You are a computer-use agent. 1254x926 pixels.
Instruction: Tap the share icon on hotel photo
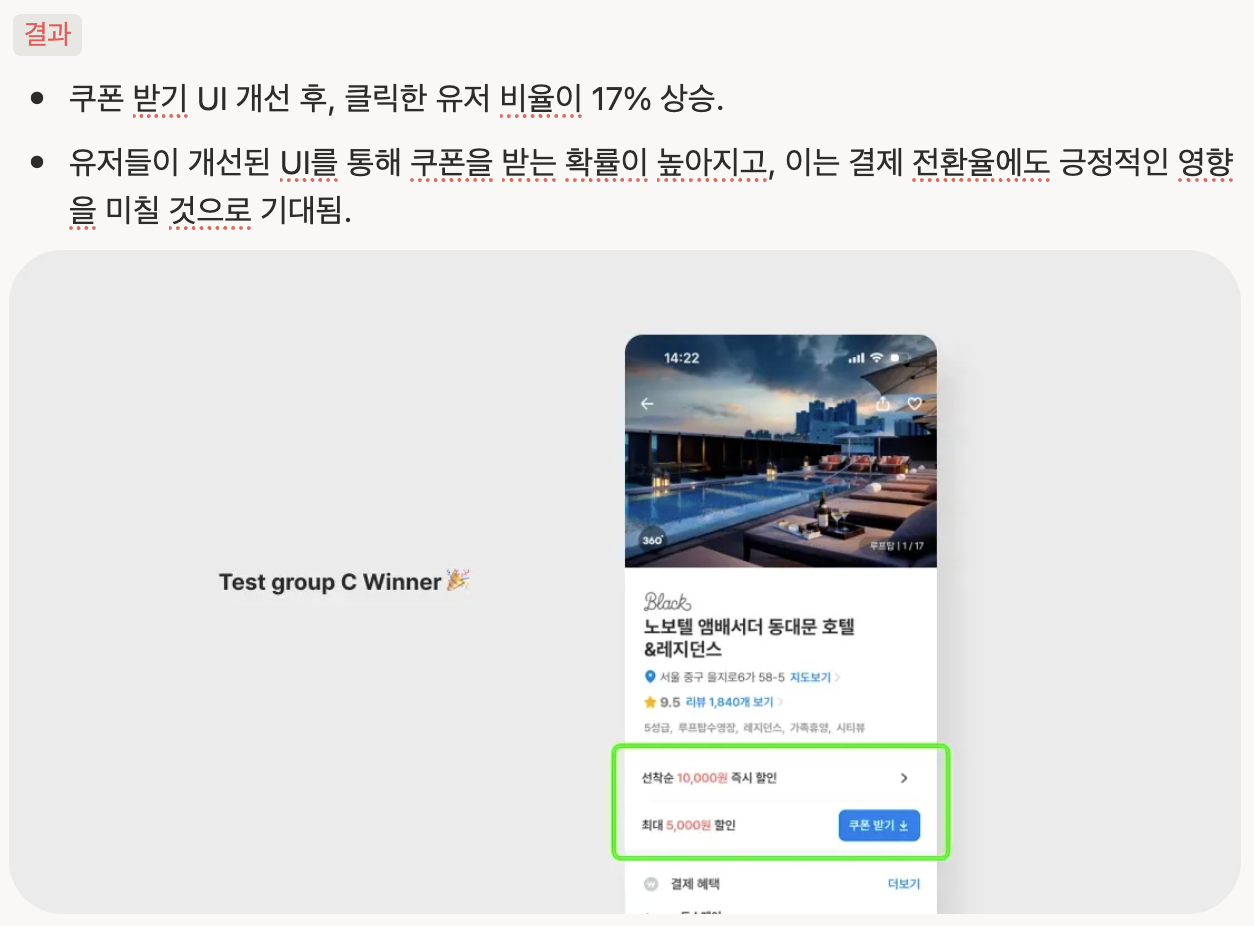[x=883, y=403]
